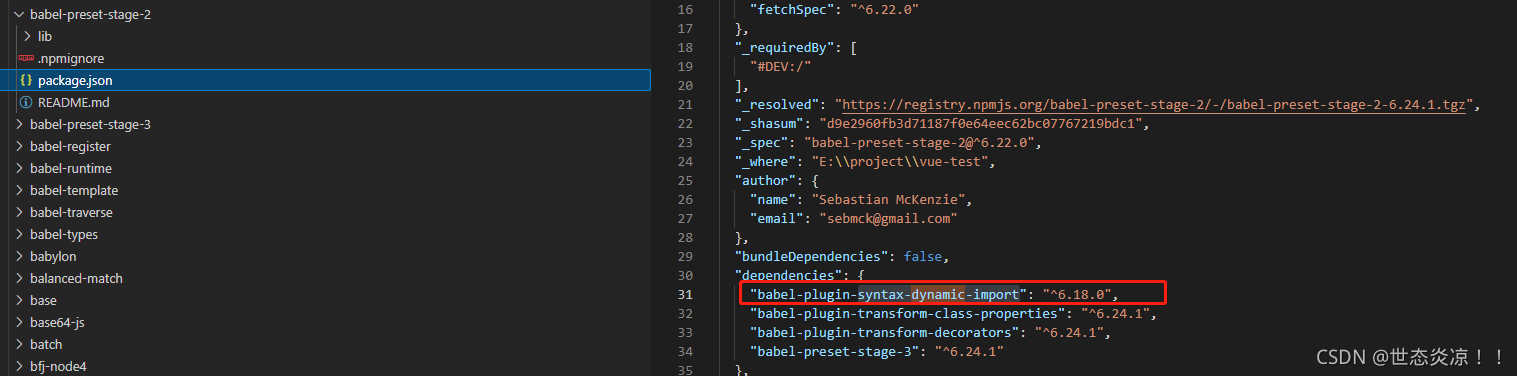Click line number 21 in the gutter
1517x376 pixels.
(x=684, y=105)
